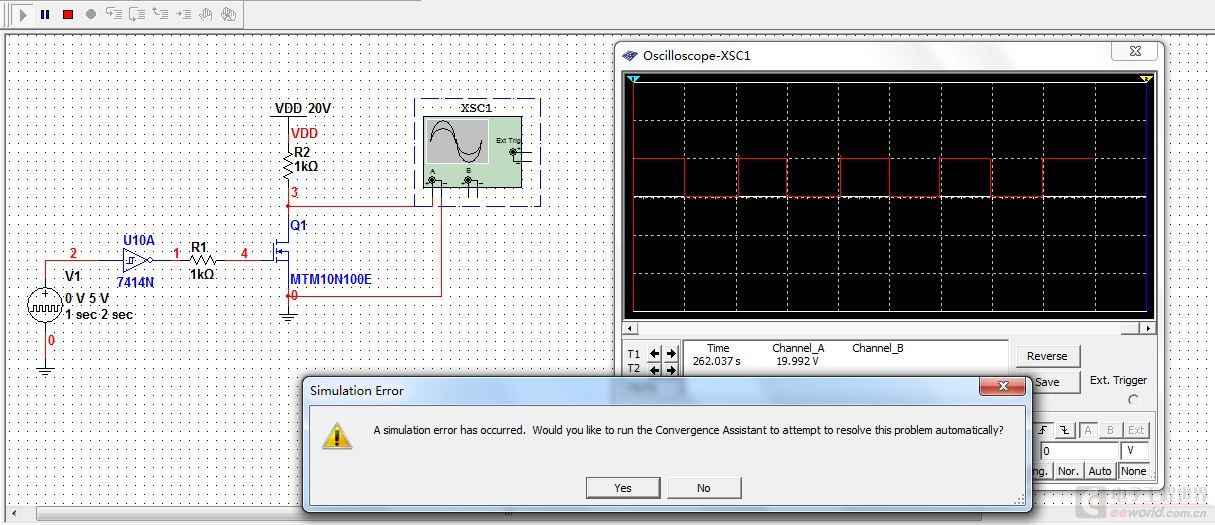Select the Ext. Trigger radio button
Screen dimensions: 1215x525
pyautogui.click(x=1133, y=400)
